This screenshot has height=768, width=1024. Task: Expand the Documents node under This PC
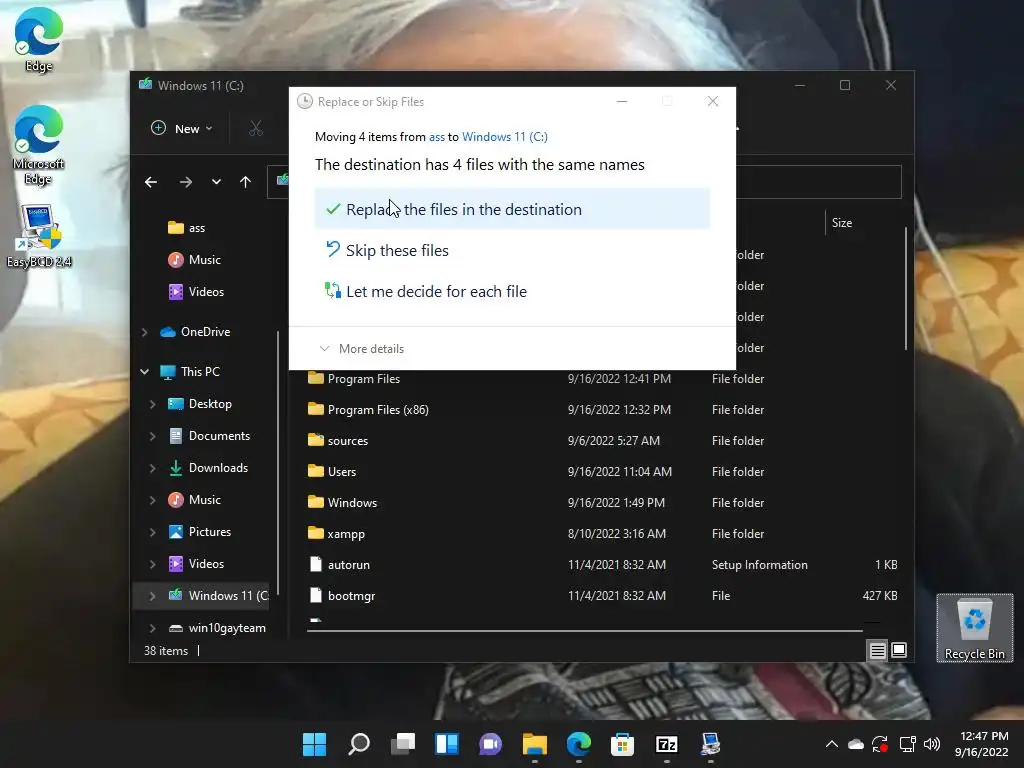152,436
